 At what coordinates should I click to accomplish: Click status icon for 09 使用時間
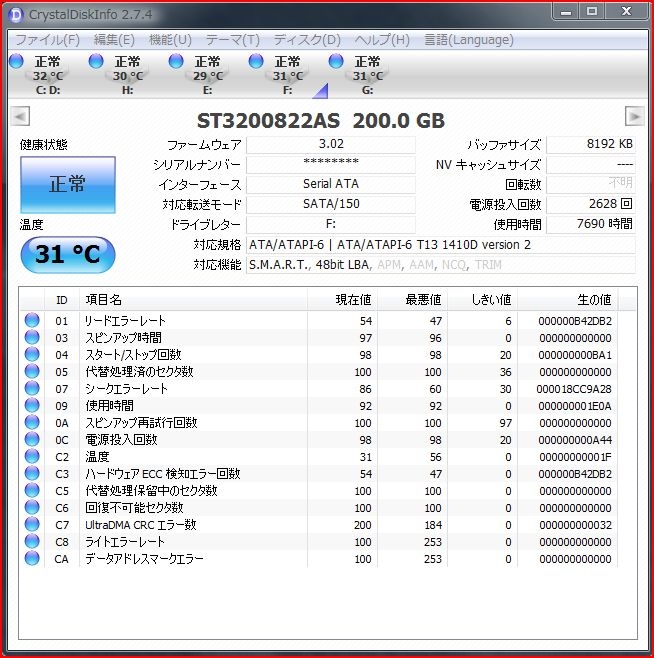pyautogui.click(x=32, y=405)
